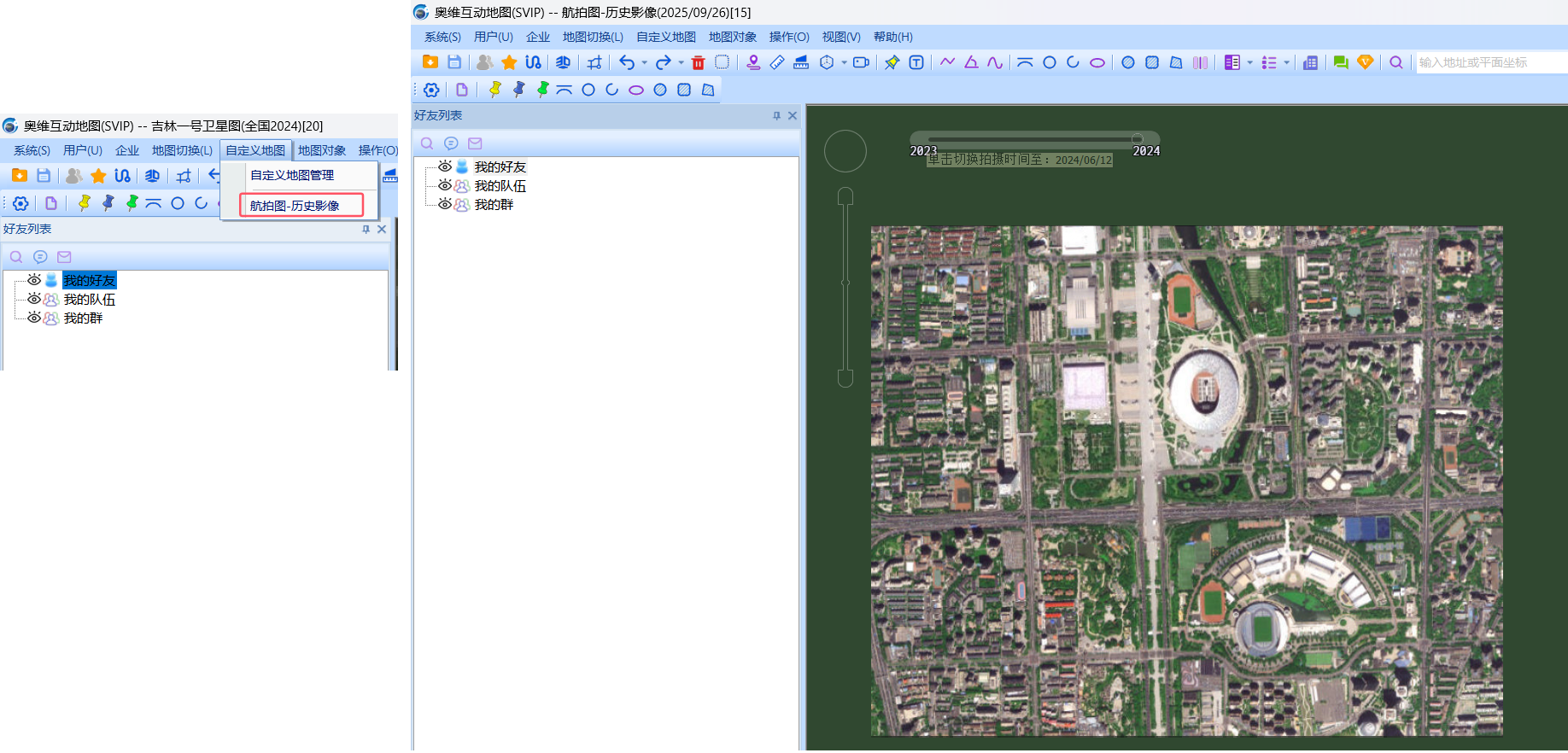Click the orange VIP diamond icon
Viewport: 1568px width, 753px height.
1365,62
